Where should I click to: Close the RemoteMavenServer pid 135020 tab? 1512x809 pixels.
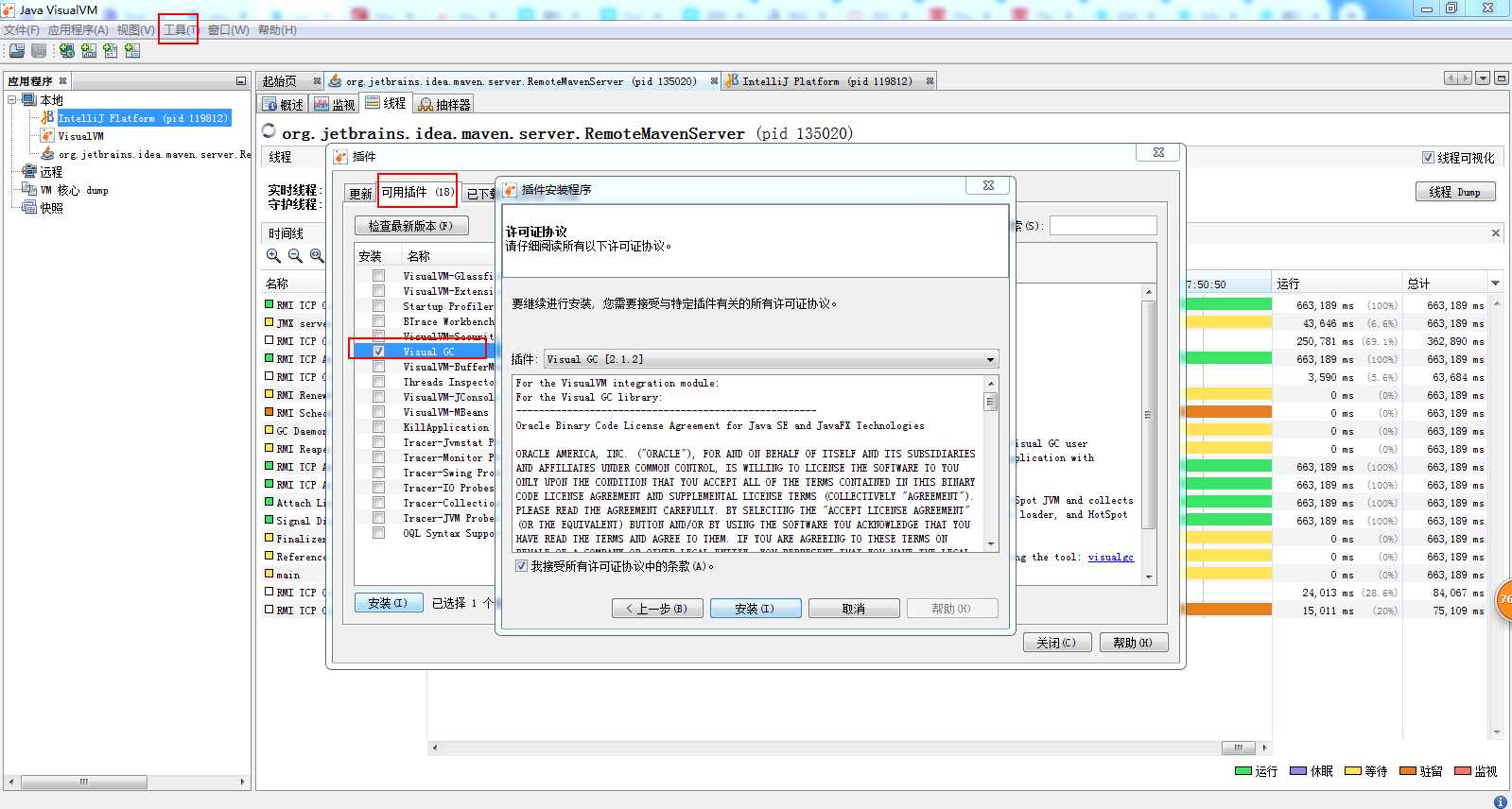point(714,81)
